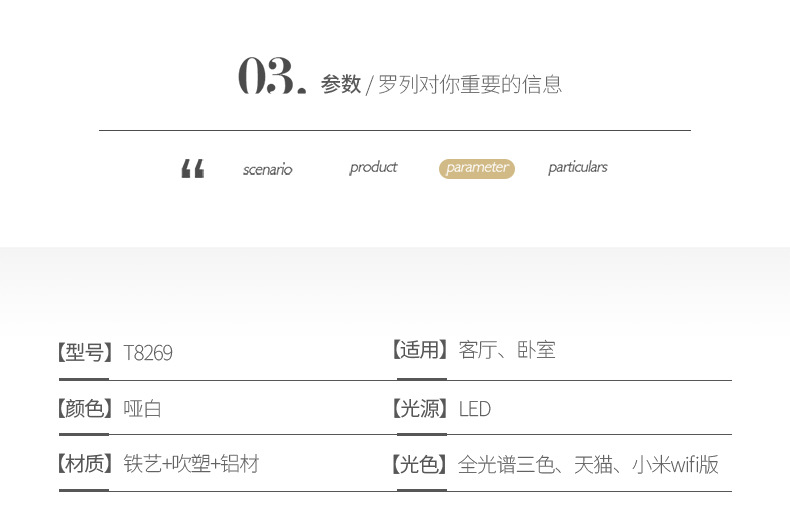Image resolution: width=790 pixels, height=527 pixels.
Task: Switch to the scenario tab
Action: [267, 170]
